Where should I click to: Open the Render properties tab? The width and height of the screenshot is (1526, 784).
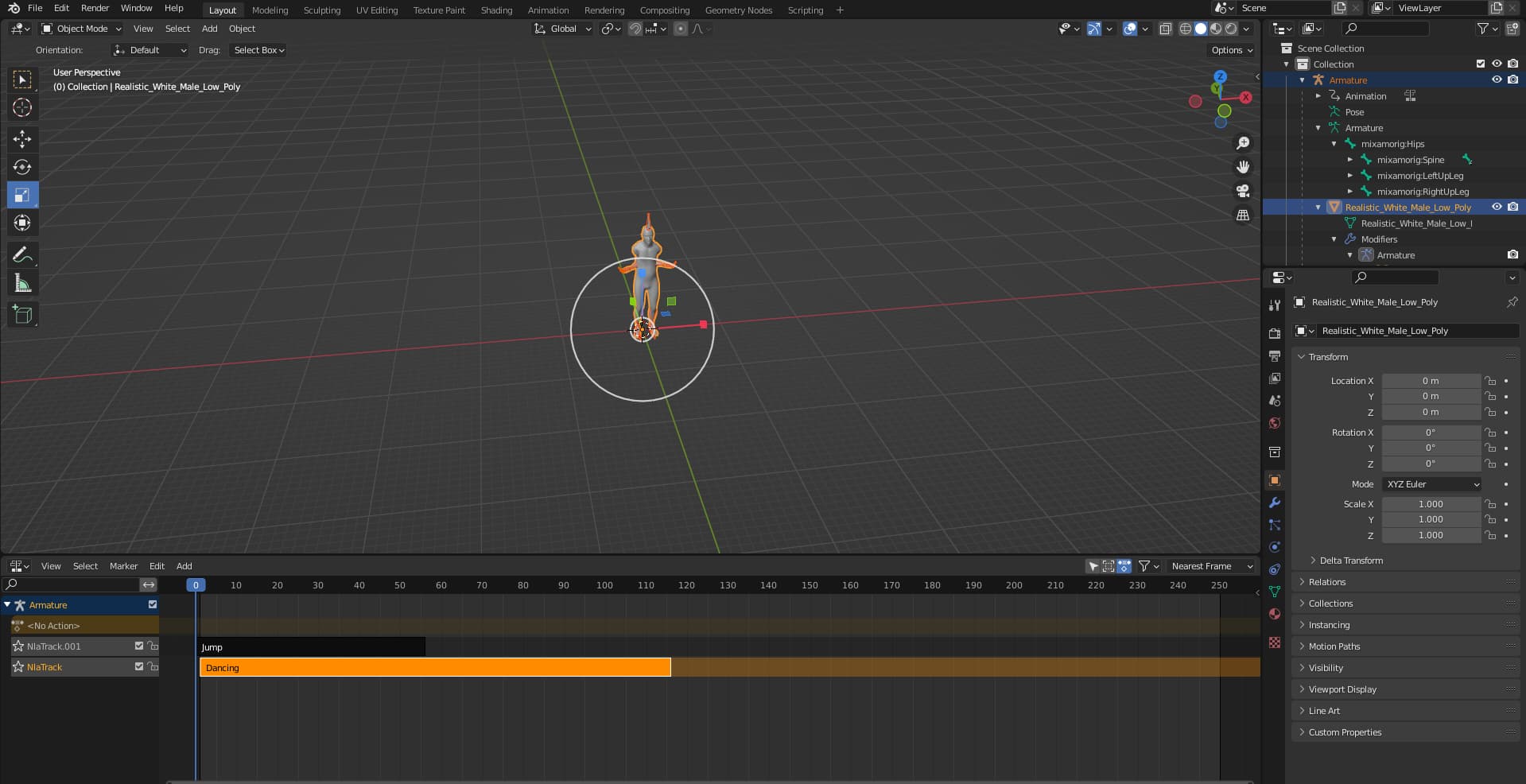tap(1275, 333)
